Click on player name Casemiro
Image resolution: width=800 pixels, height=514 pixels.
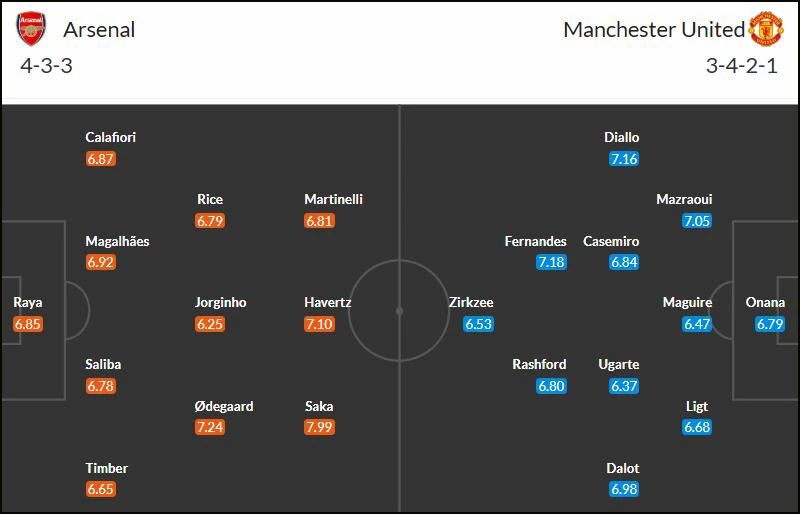[x=611, y=241]
